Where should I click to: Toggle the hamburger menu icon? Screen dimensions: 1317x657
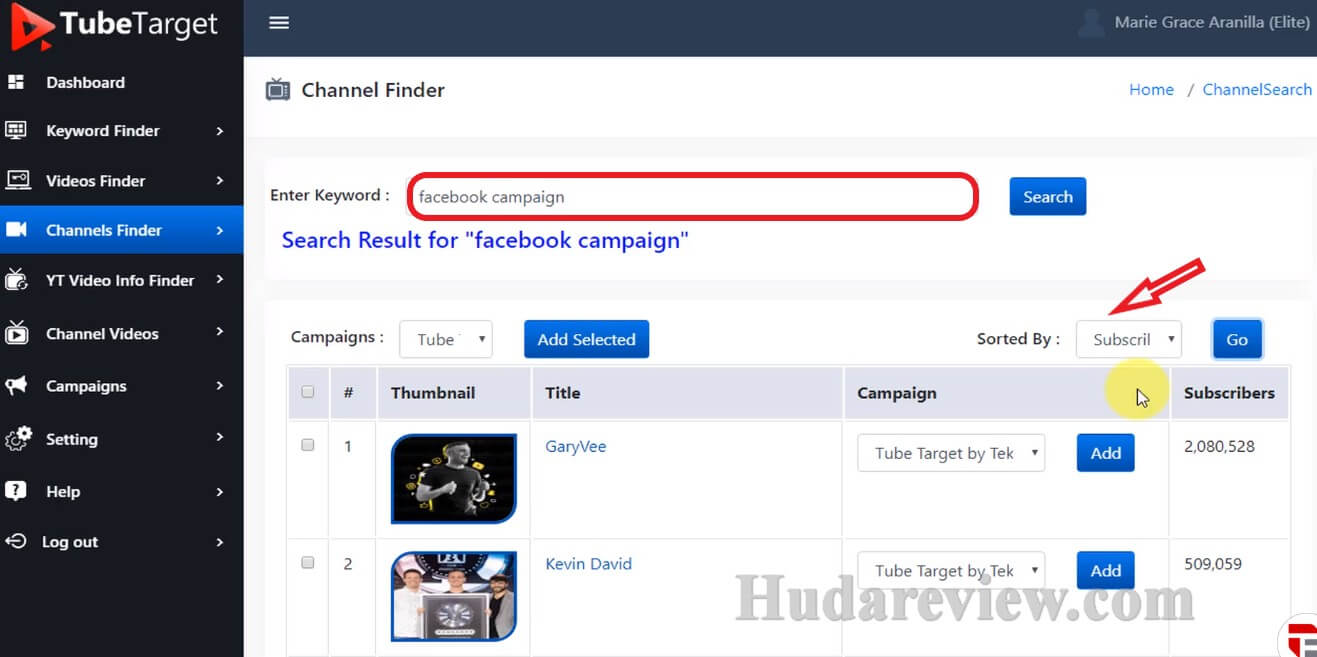point(279,22)
